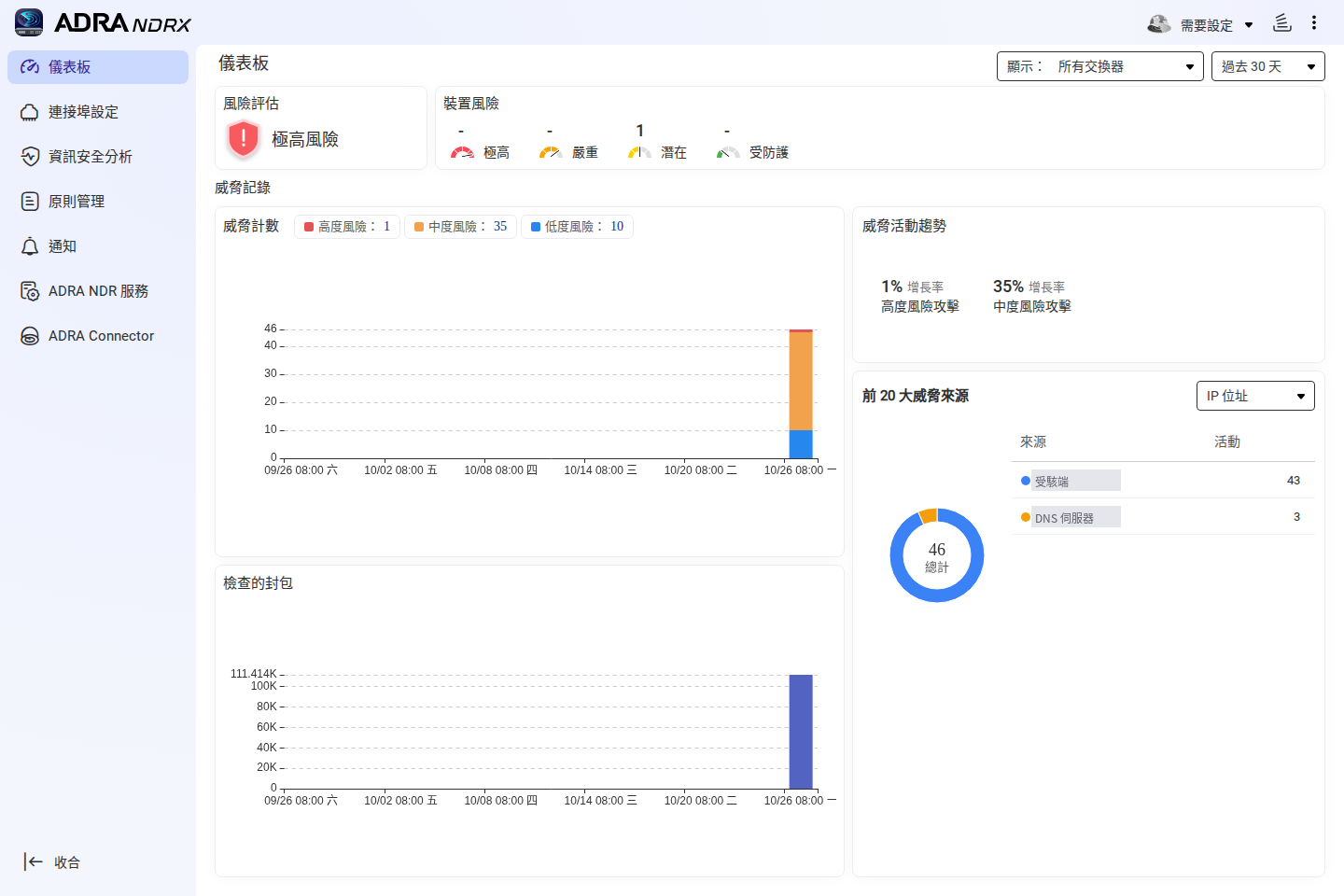The height and width of the screenshot is (896, 1344).
Task: Click the 嚴重 orange gauge icon
Action: click(551, 152)
